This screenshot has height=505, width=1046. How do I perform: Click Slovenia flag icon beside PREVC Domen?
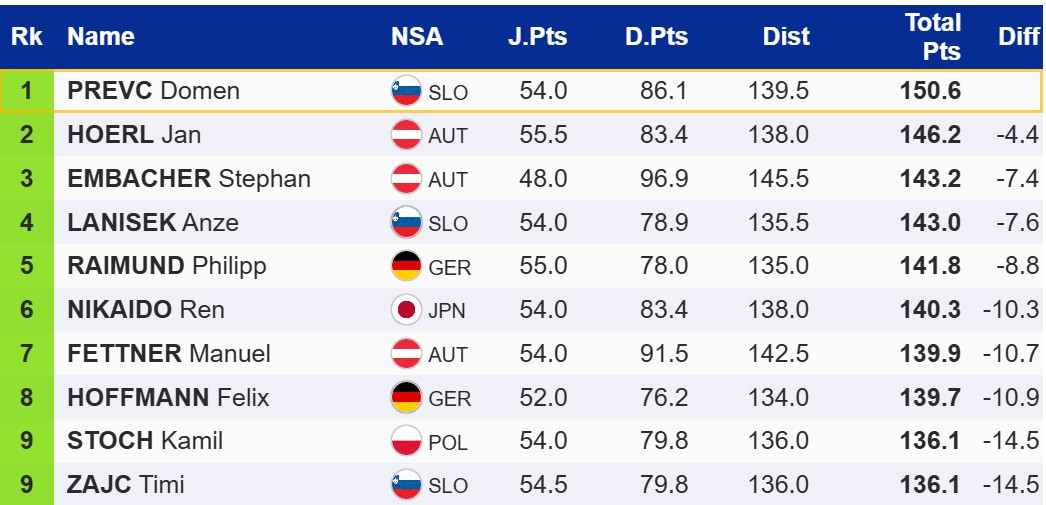405,91
